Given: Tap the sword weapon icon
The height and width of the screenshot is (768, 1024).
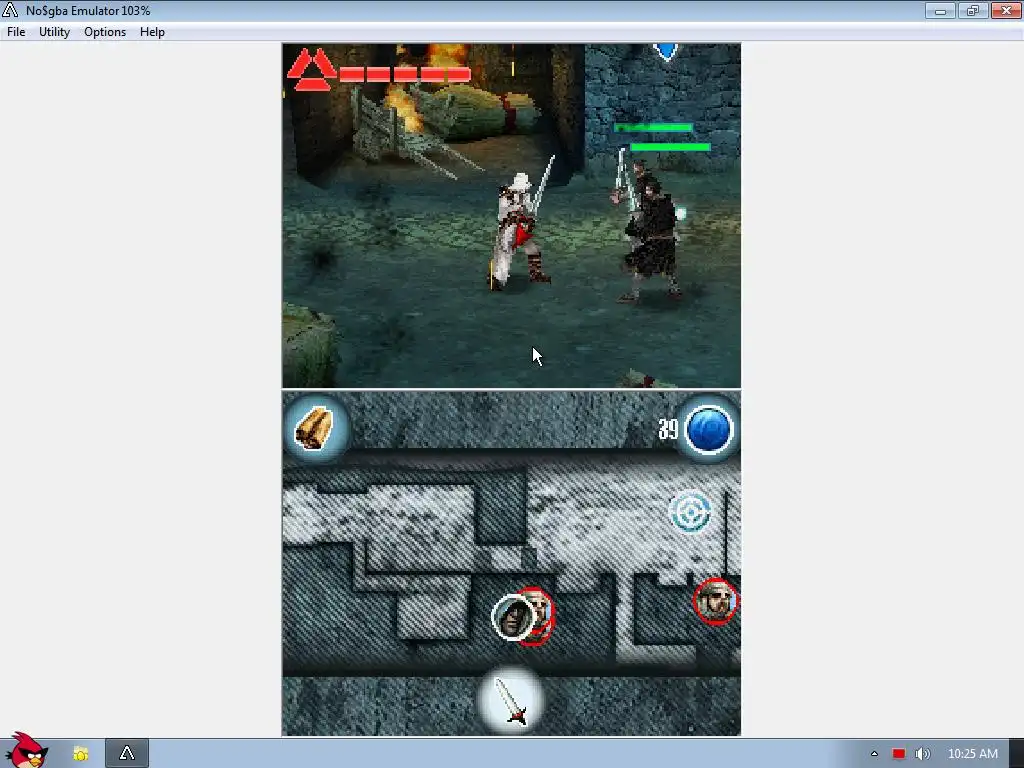Looking at the screenshot, I should pos(511,701).
